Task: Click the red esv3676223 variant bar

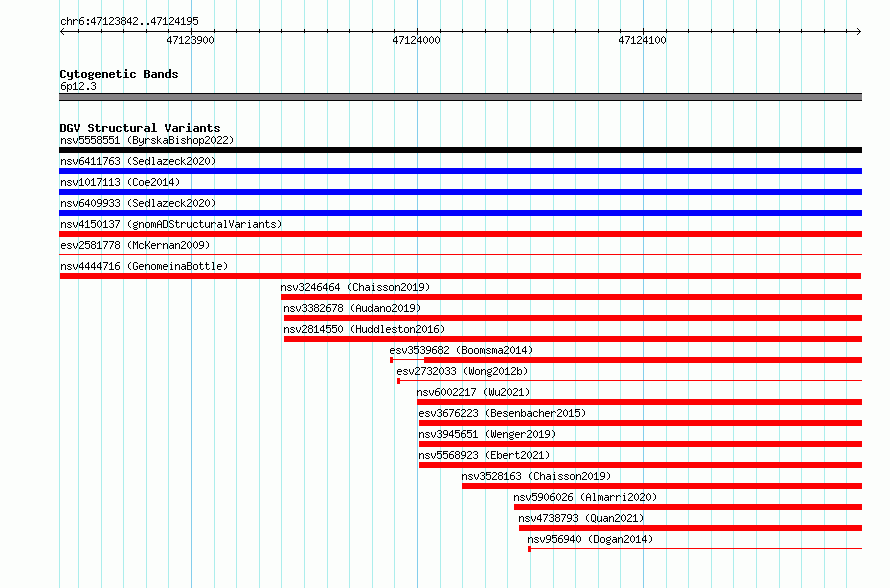Action: coord(640,423)
